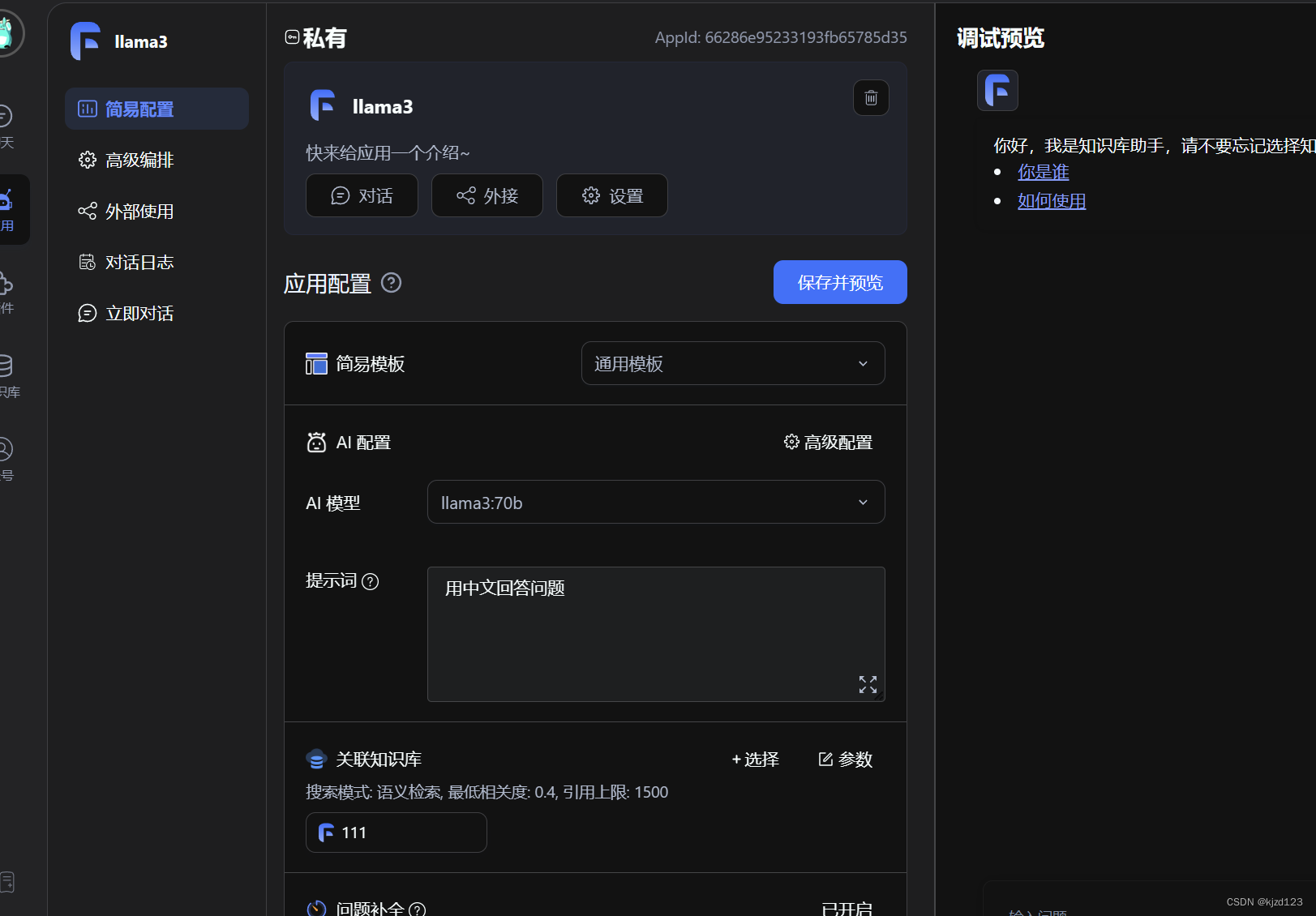Viewport: 1316px width, 916px height.
Task: Click the 你是谁 suggested question link
Action: [1044, 172]
